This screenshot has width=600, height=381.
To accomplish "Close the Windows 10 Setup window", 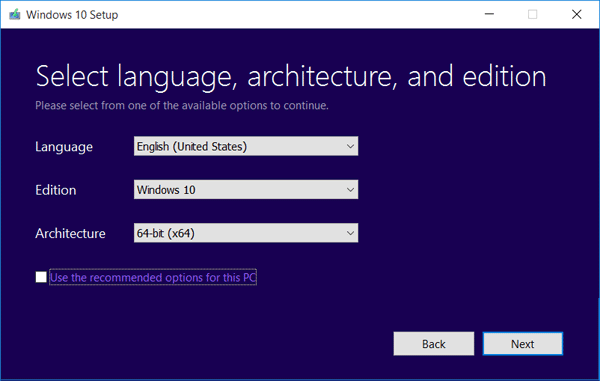I will (577, 15).
